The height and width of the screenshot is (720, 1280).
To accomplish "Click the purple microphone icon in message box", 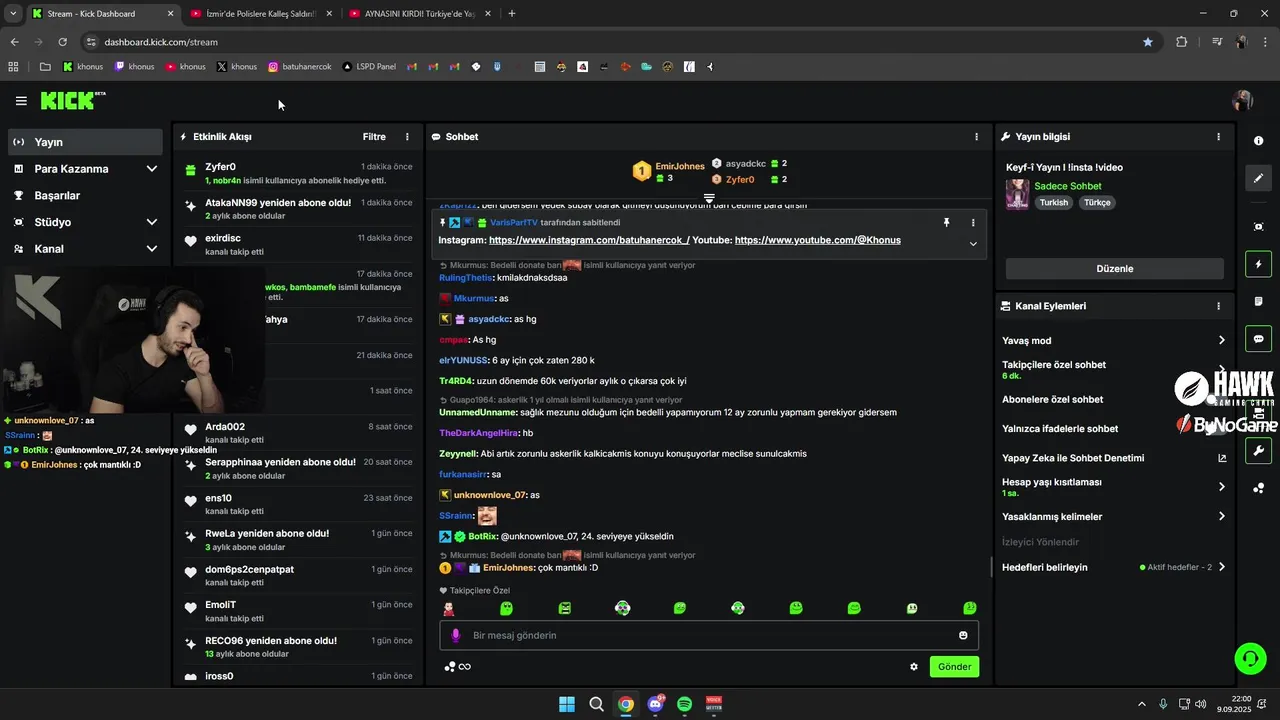I will tap(456, 635).
